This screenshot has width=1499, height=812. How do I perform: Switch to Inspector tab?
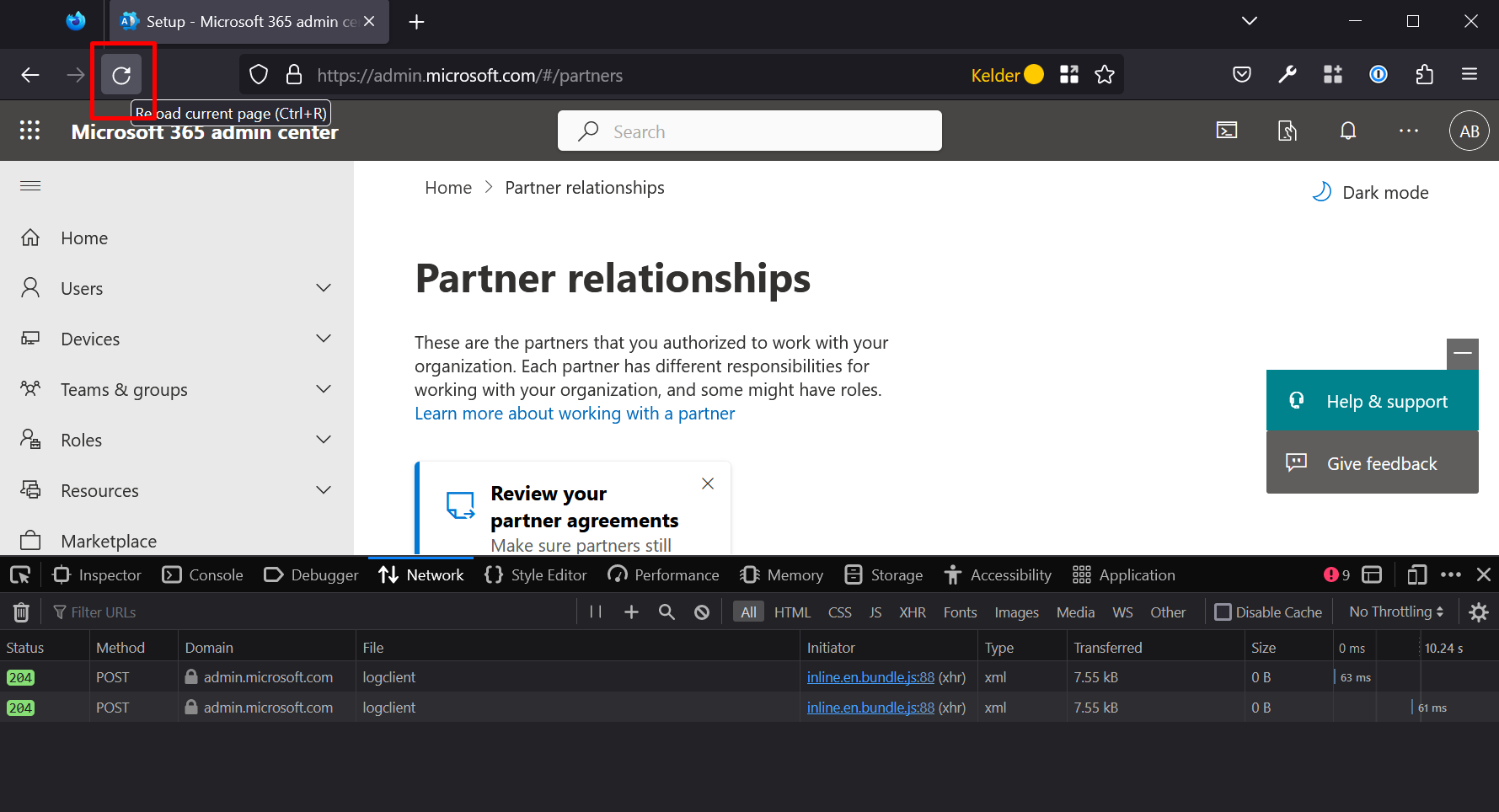point(97,575)
